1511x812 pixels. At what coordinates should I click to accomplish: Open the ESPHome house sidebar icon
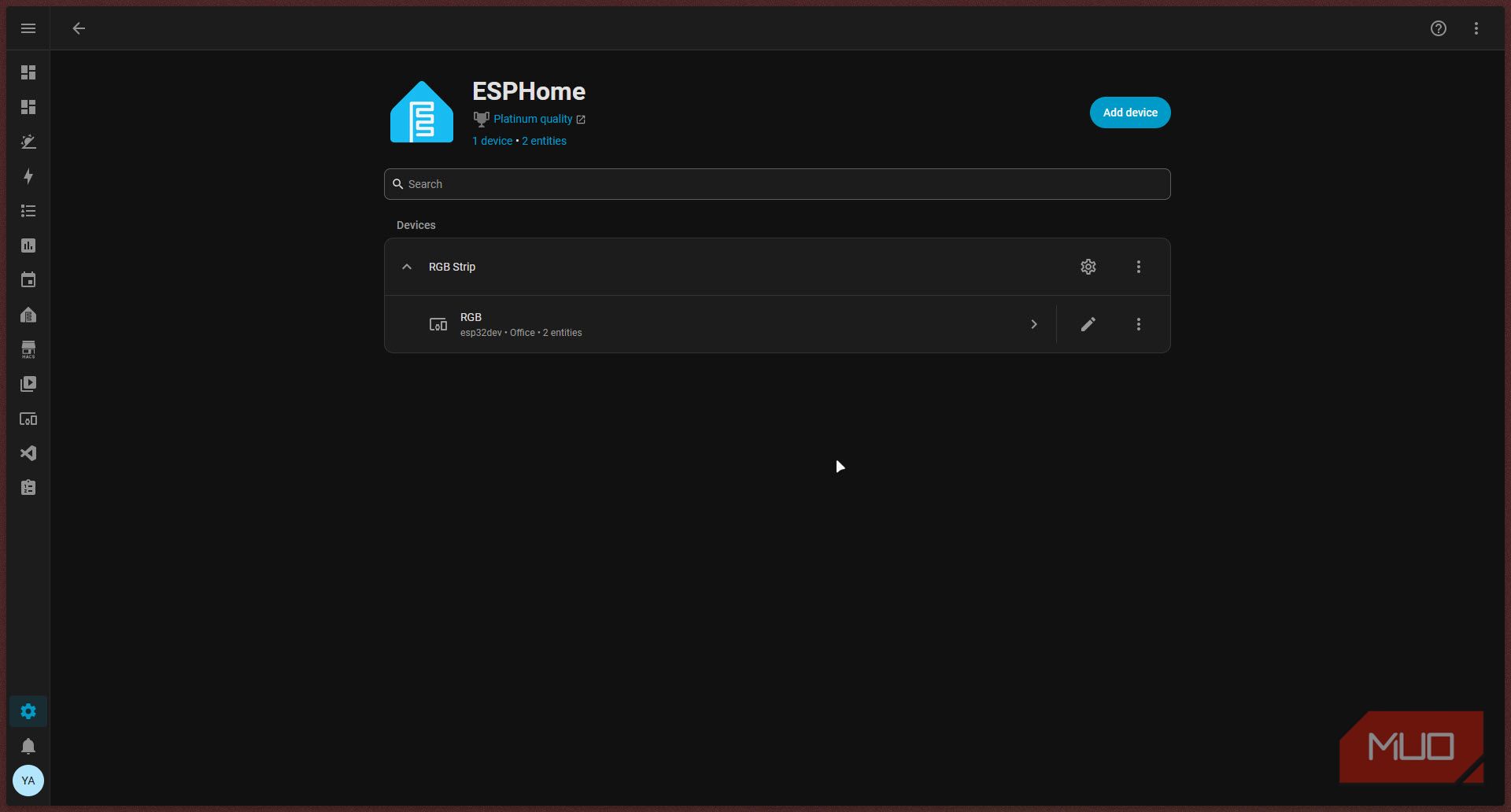28,315
